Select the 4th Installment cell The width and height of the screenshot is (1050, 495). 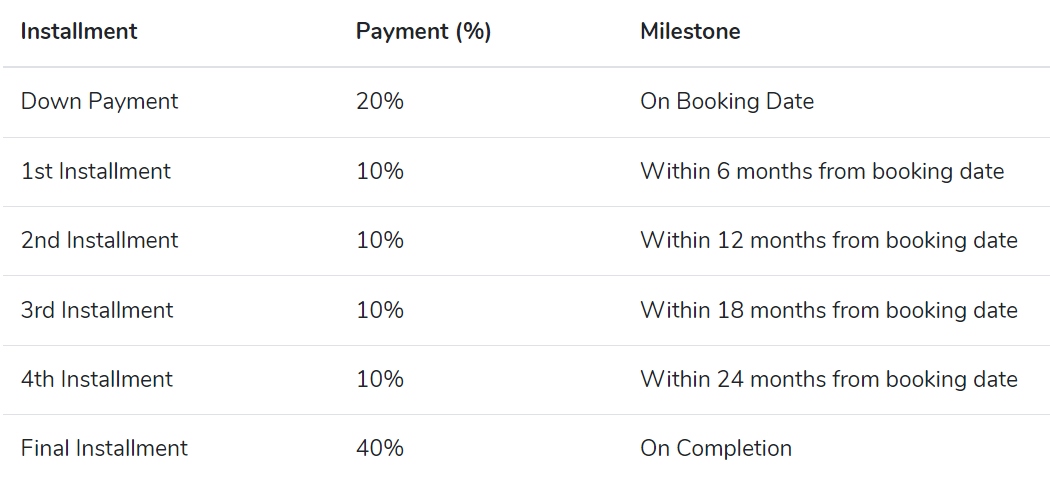(x=97, y=378)
